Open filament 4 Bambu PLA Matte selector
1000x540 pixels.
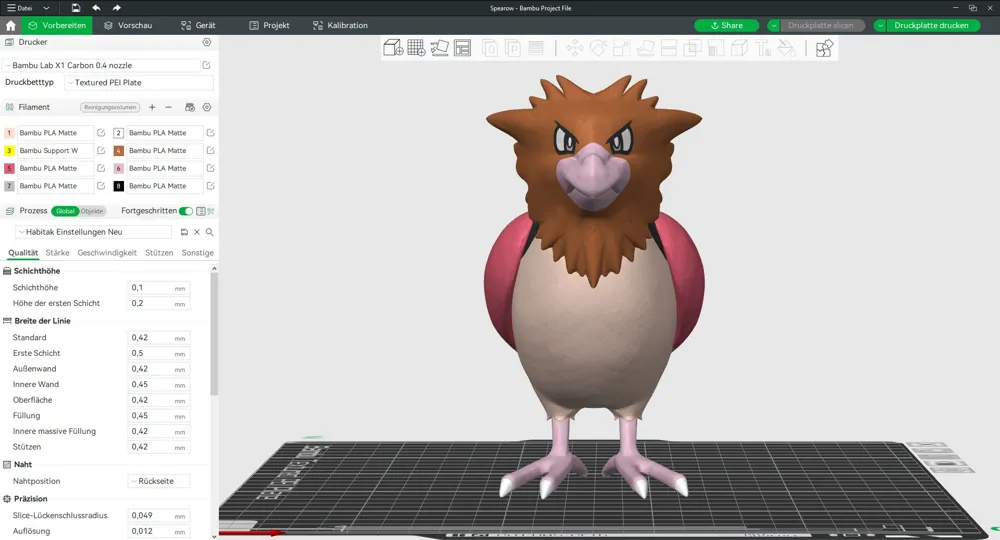pyautogui.click(x=165, y=150)
